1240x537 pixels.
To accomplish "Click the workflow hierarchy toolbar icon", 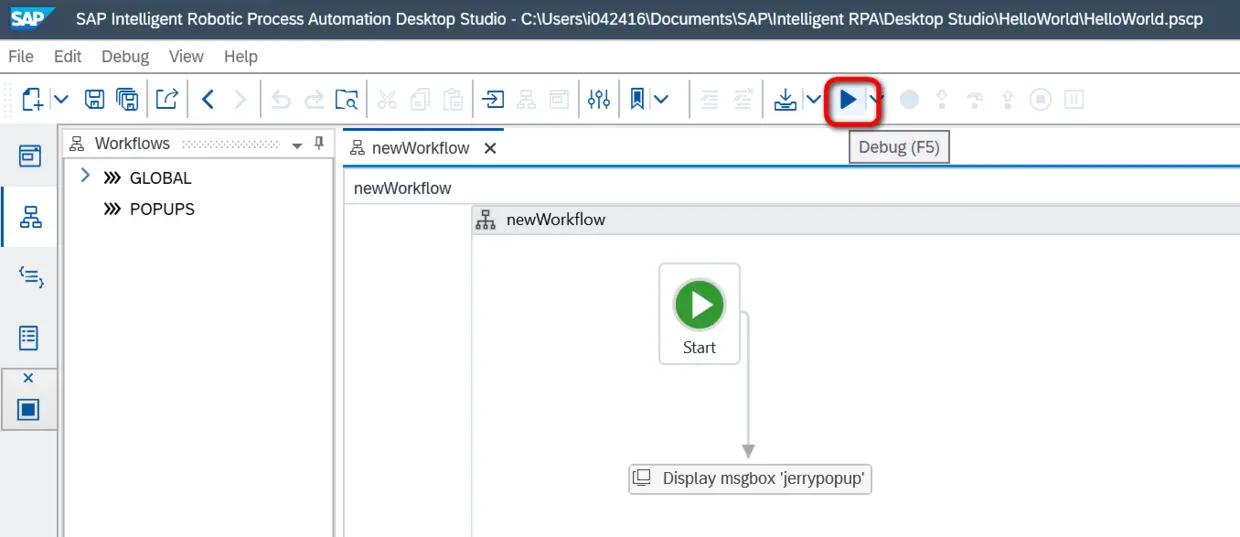I will pos(526,99).
